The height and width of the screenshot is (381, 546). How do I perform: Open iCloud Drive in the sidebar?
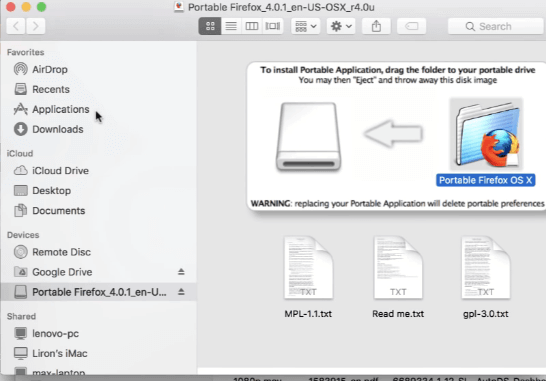(98, 171)
